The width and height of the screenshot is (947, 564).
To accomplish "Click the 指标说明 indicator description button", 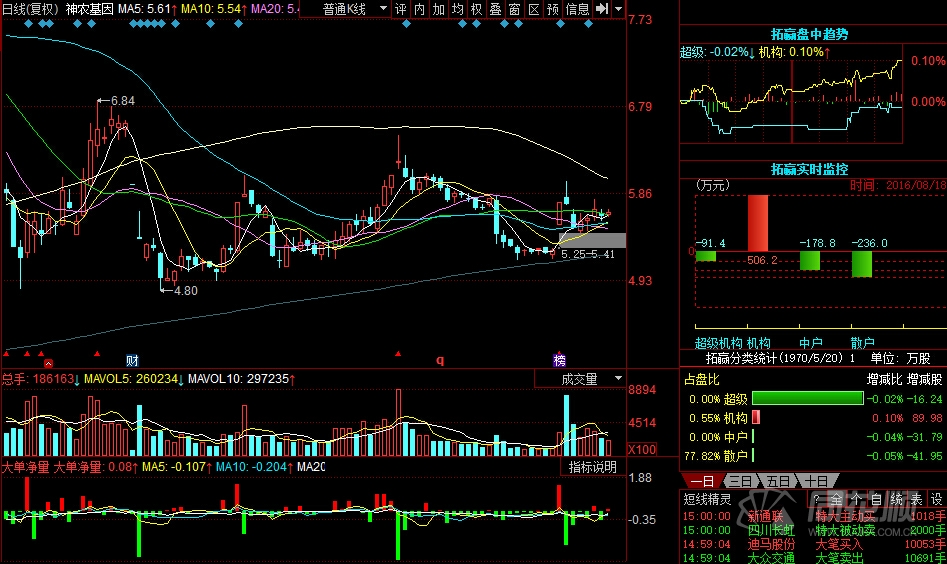I will pos(594,467).
